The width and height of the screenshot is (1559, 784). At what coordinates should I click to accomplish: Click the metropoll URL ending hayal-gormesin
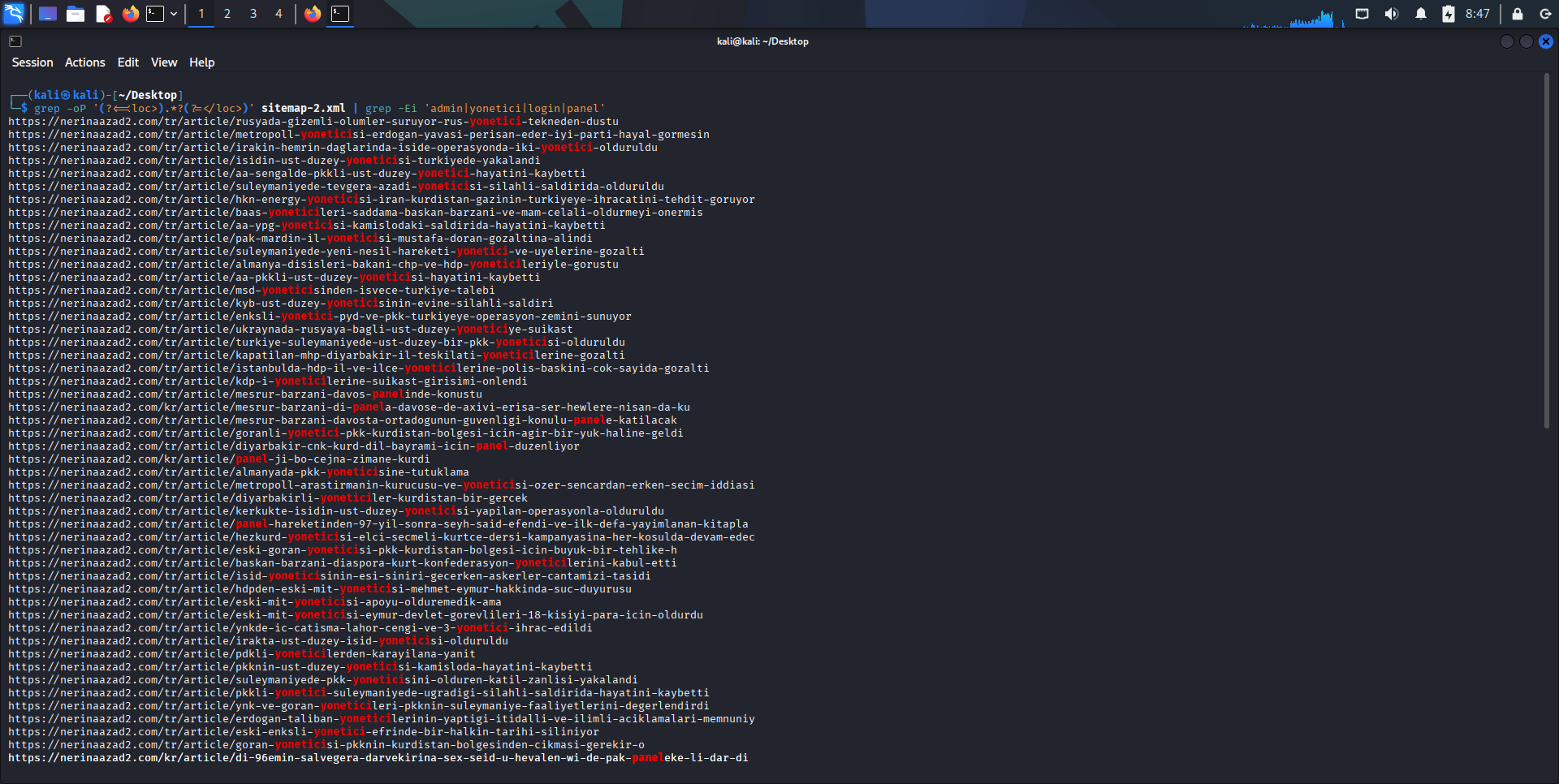pyautogui.click(x=359, y=134)
